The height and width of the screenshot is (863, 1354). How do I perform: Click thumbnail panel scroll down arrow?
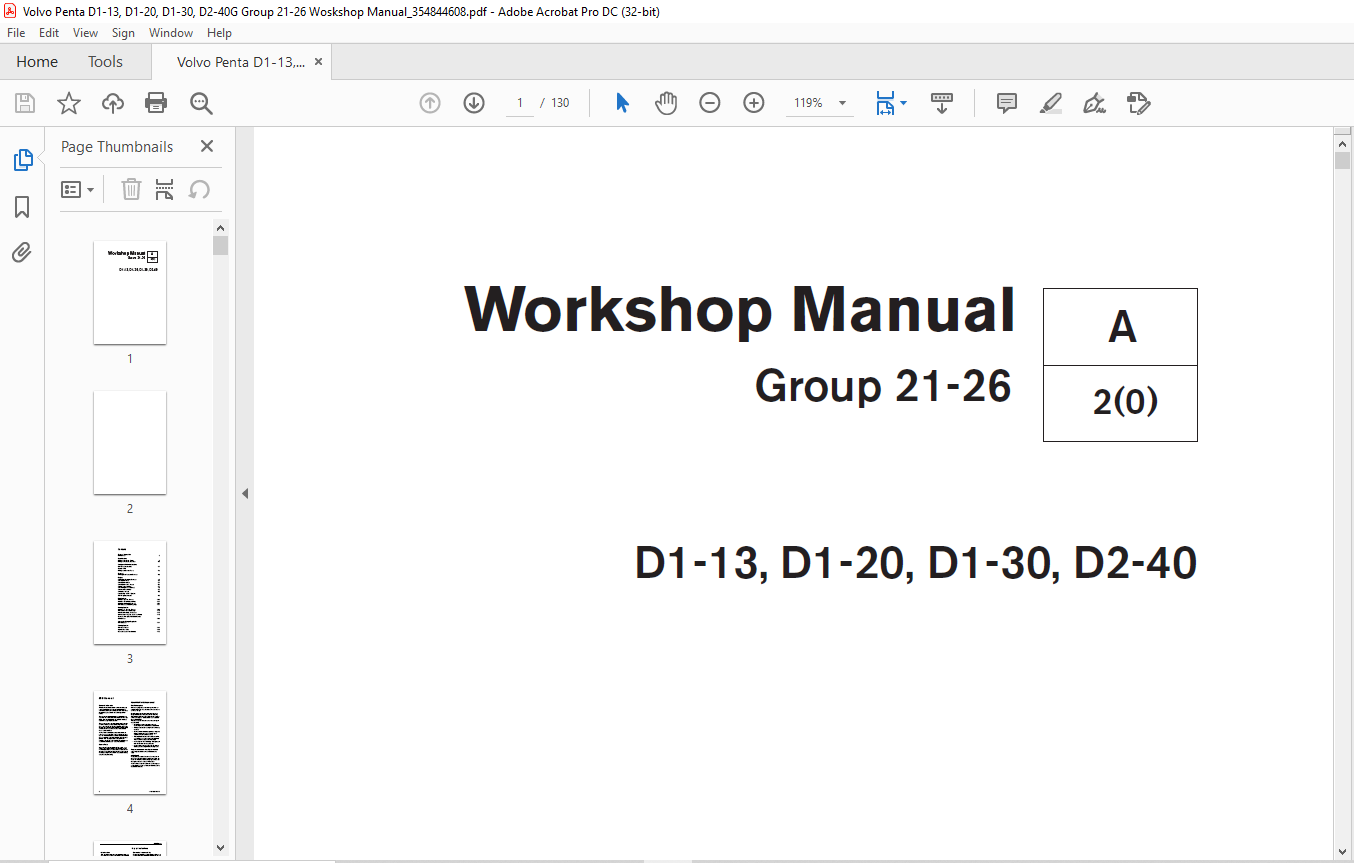pos(220,847)
